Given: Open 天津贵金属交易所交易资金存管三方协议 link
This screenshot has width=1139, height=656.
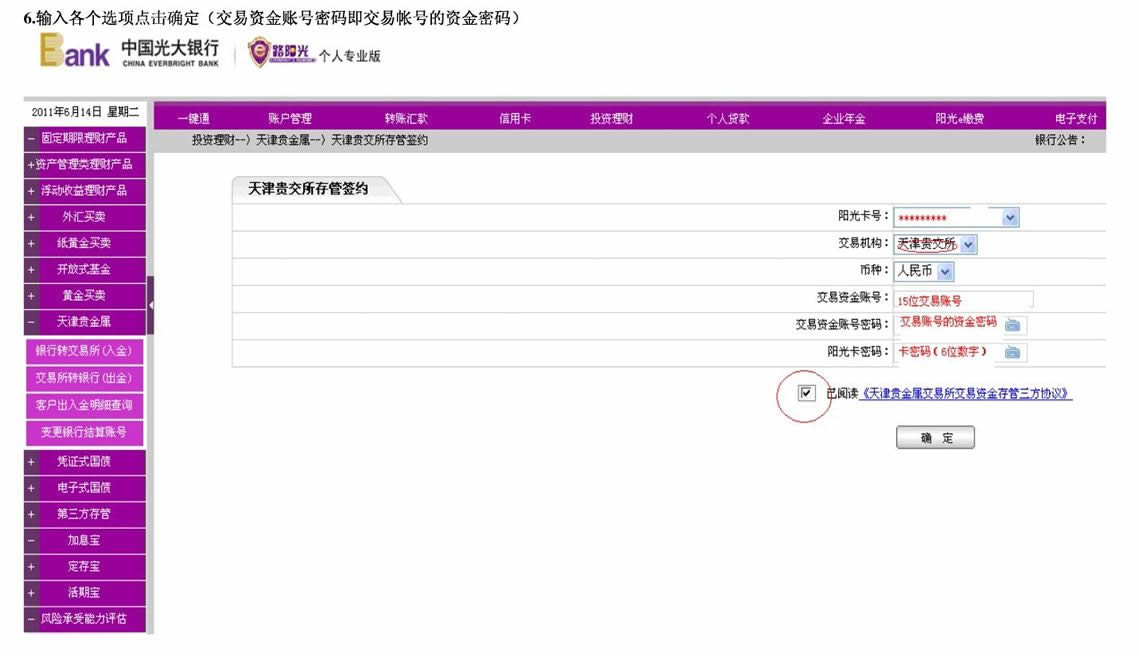Looking at the screenshot, I should [965, 393].
